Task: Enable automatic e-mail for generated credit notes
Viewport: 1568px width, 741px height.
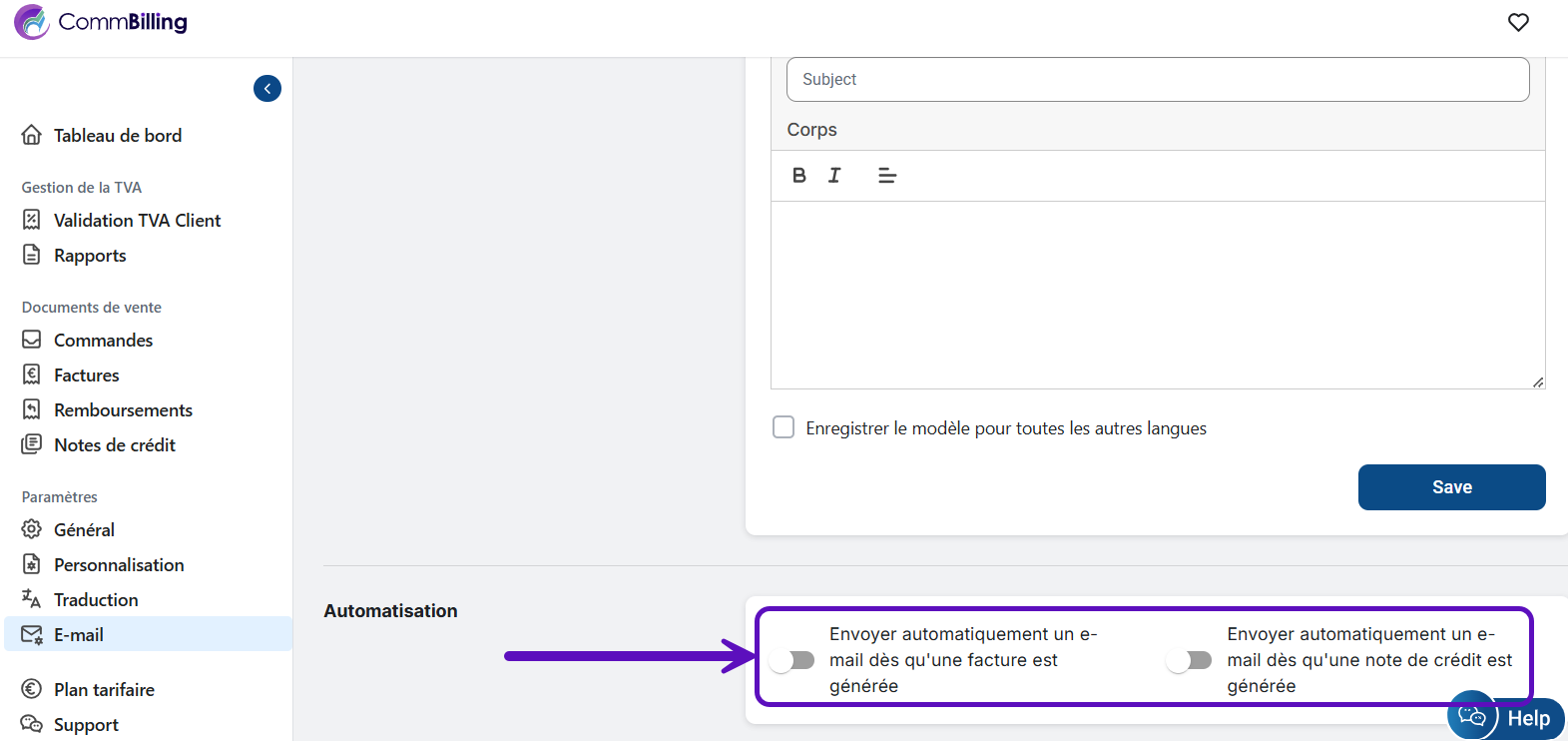Action: point(1190,660)
